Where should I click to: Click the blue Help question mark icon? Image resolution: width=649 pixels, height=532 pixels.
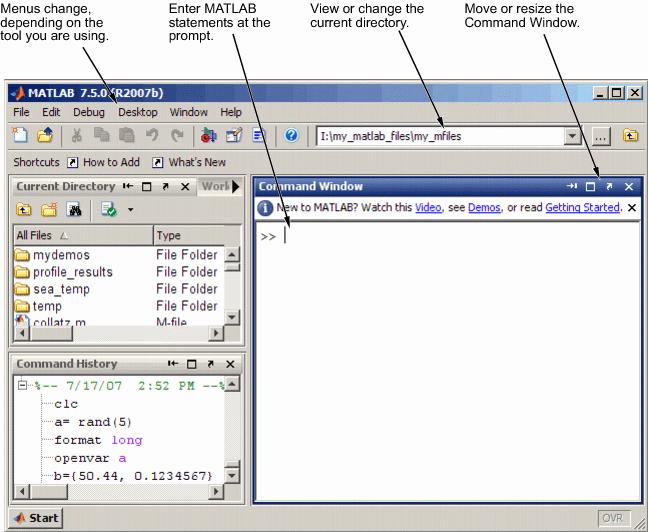click(292, 135)
